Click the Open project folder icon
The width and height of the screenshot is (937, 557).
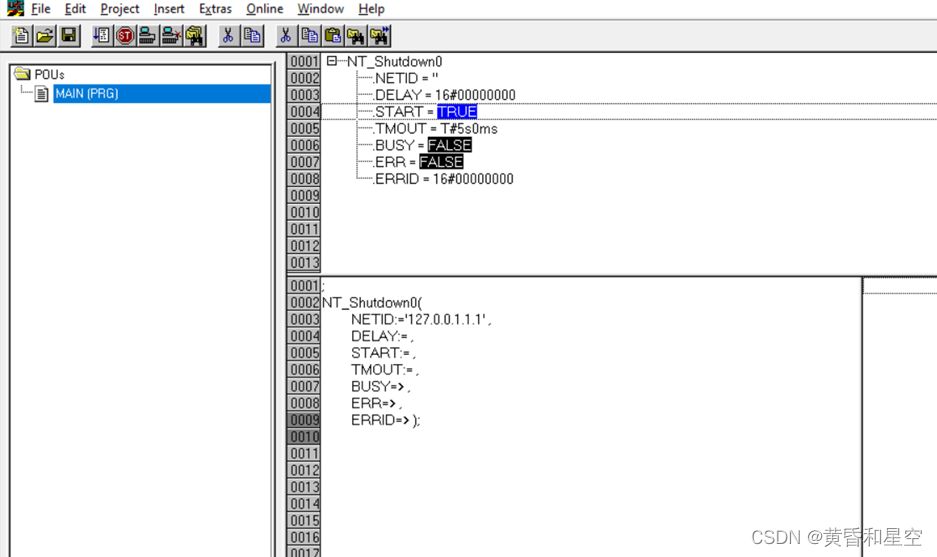[x=45, y=36]
